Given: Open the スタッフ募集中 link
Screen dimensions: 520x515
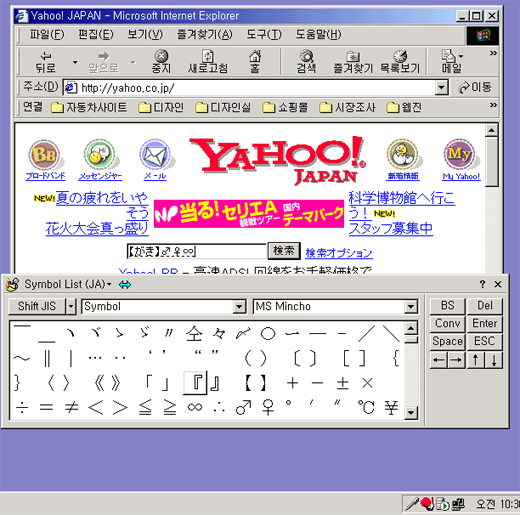Looking at the screenshot, I should click(391, 229).
